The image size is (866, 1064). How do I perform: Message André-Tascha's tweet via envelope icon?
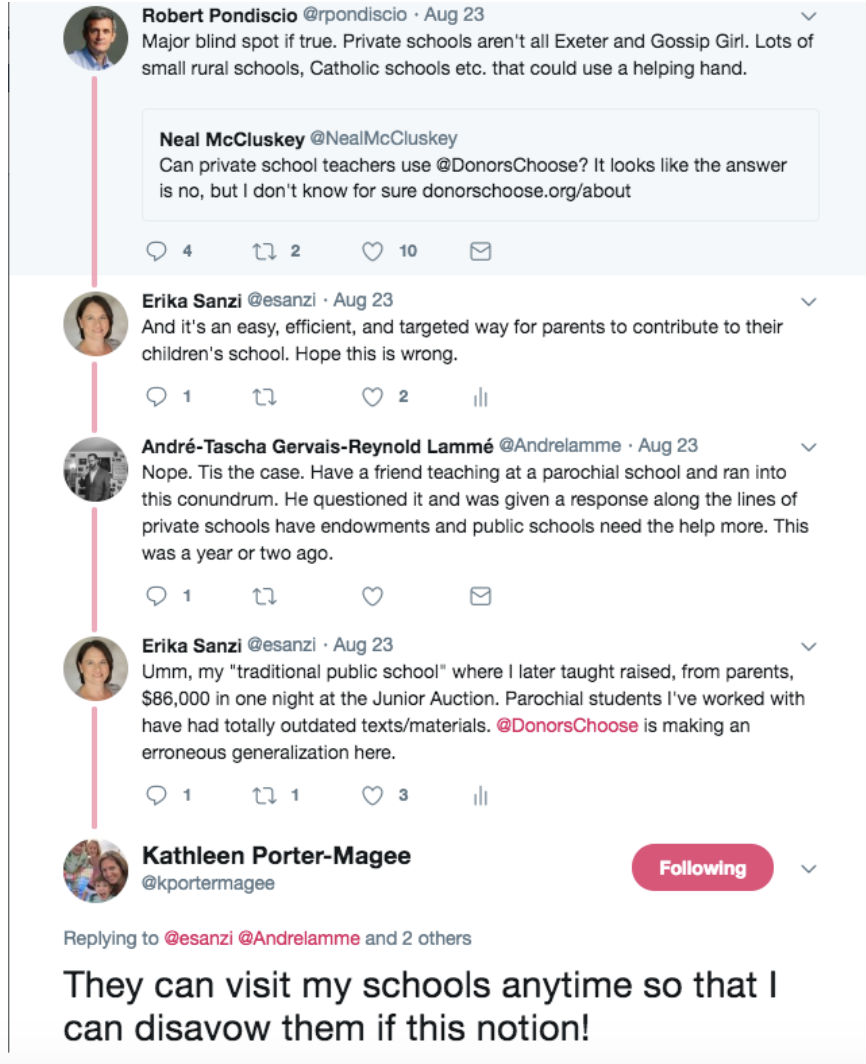480,597
